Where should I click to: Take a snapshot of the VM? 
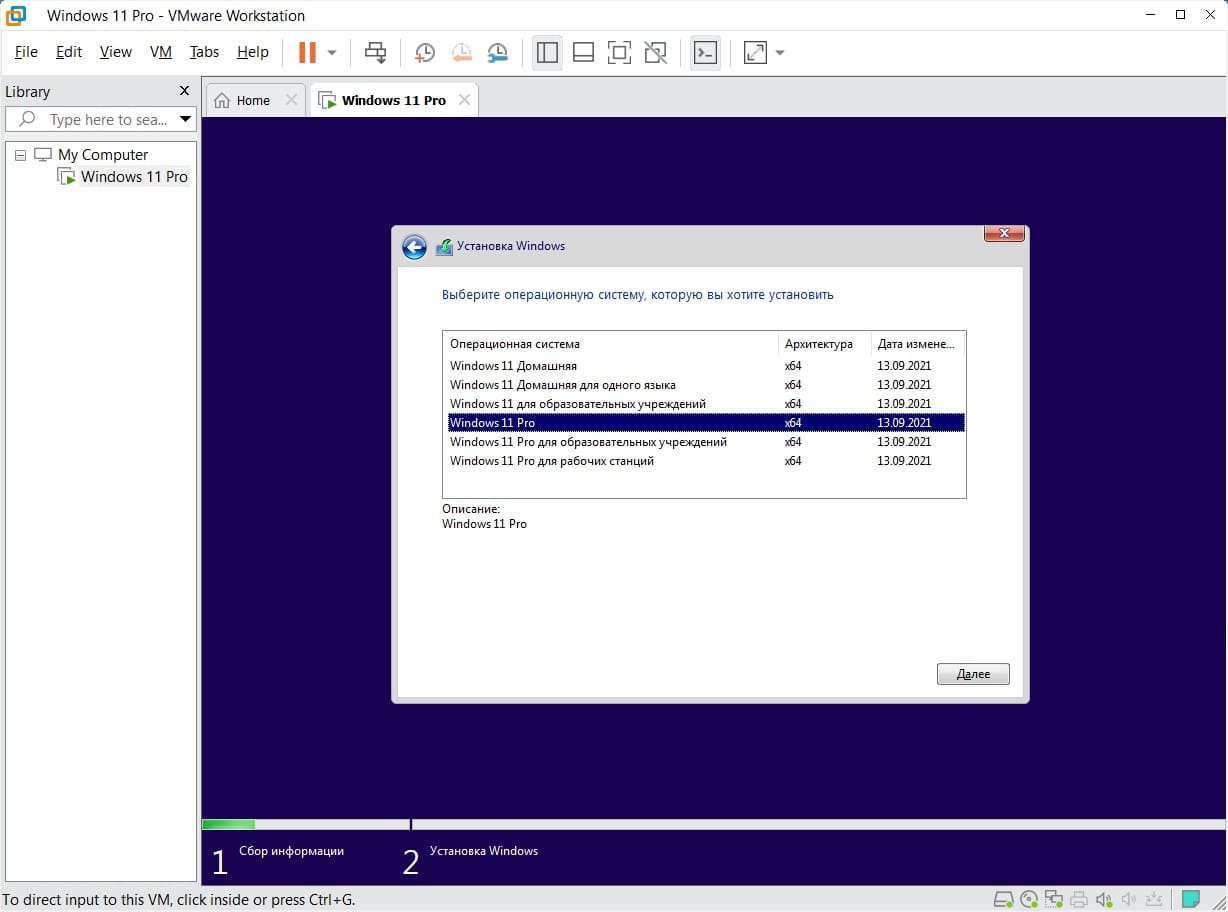click(425, 52)
